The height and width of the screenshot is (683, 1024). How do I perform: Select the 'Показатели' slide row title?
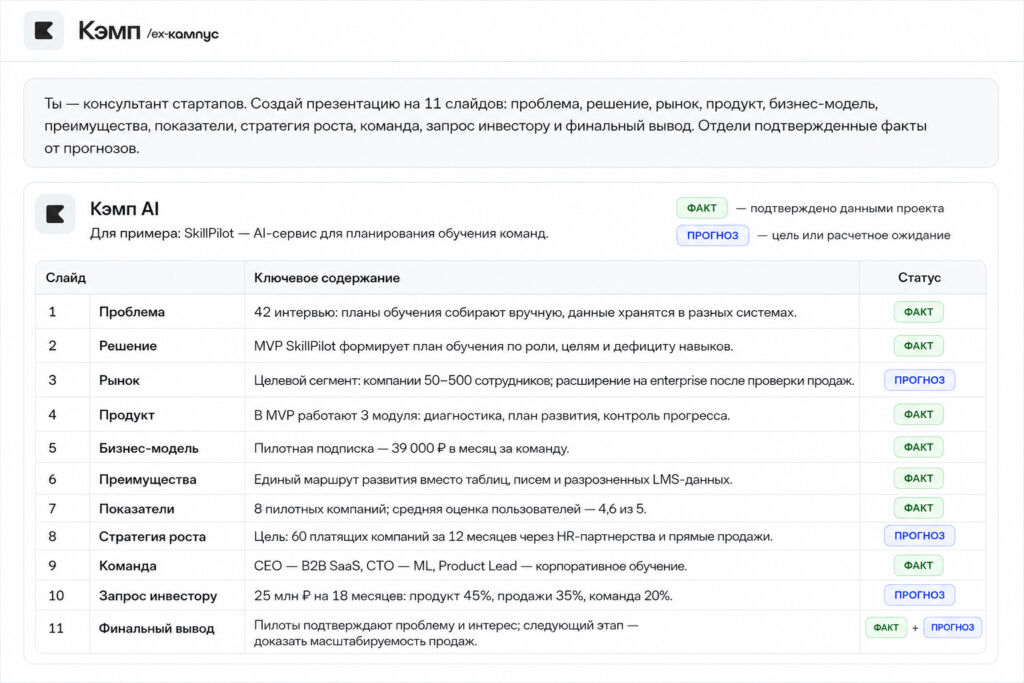136,509
